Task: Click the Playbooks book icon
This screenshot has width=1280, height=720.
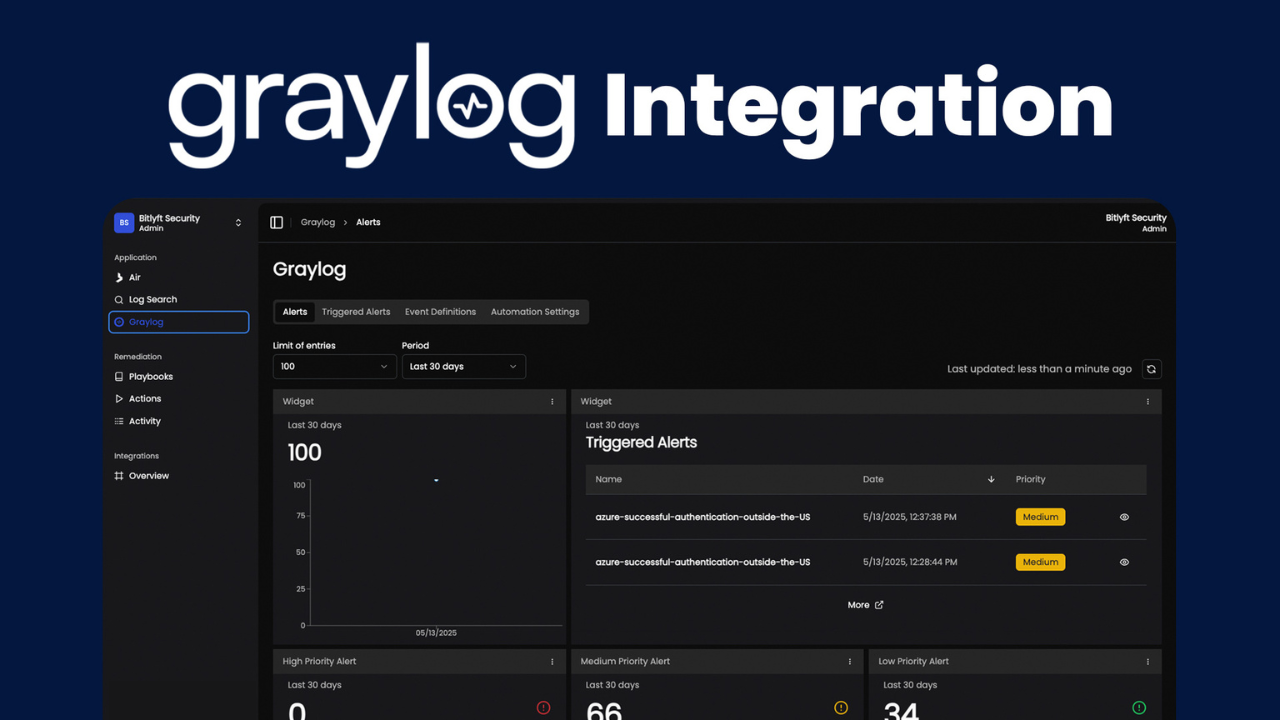Action: coord(119,376)
